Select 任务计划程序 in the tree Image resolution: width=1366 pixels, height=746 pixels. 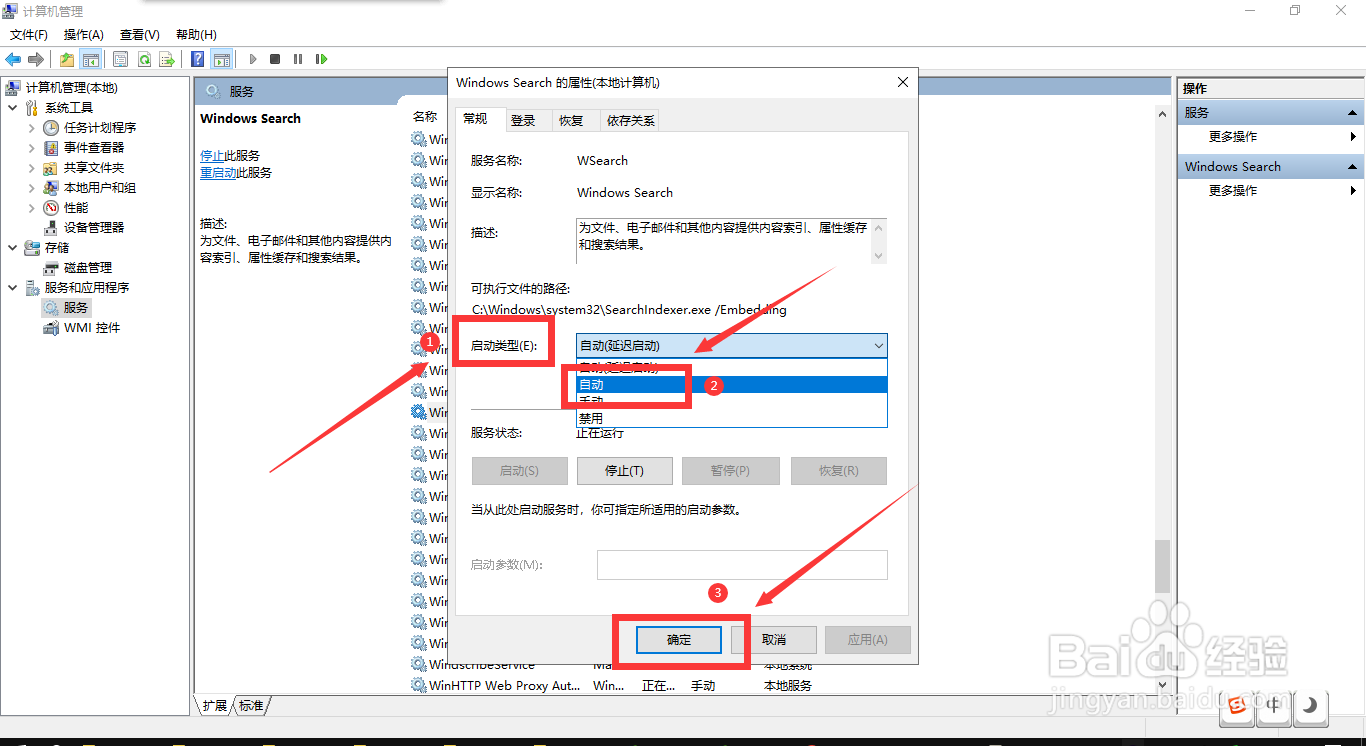(100, 127)
